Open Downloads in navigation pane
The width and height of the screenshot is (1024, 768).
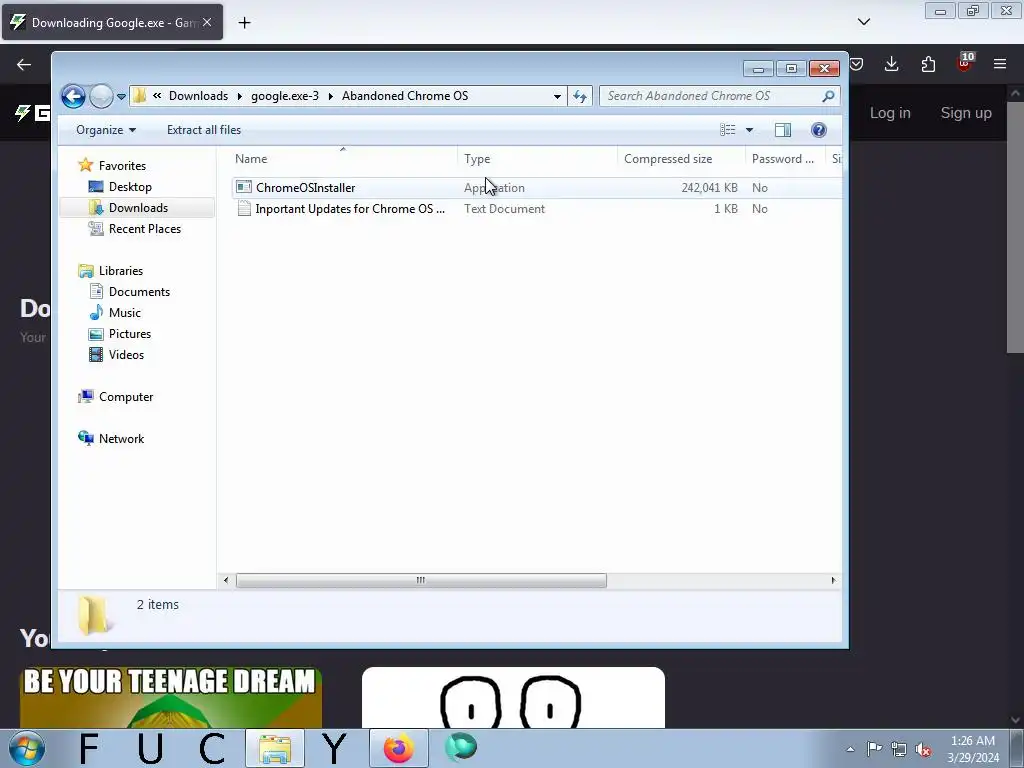[x=138, y=208]
